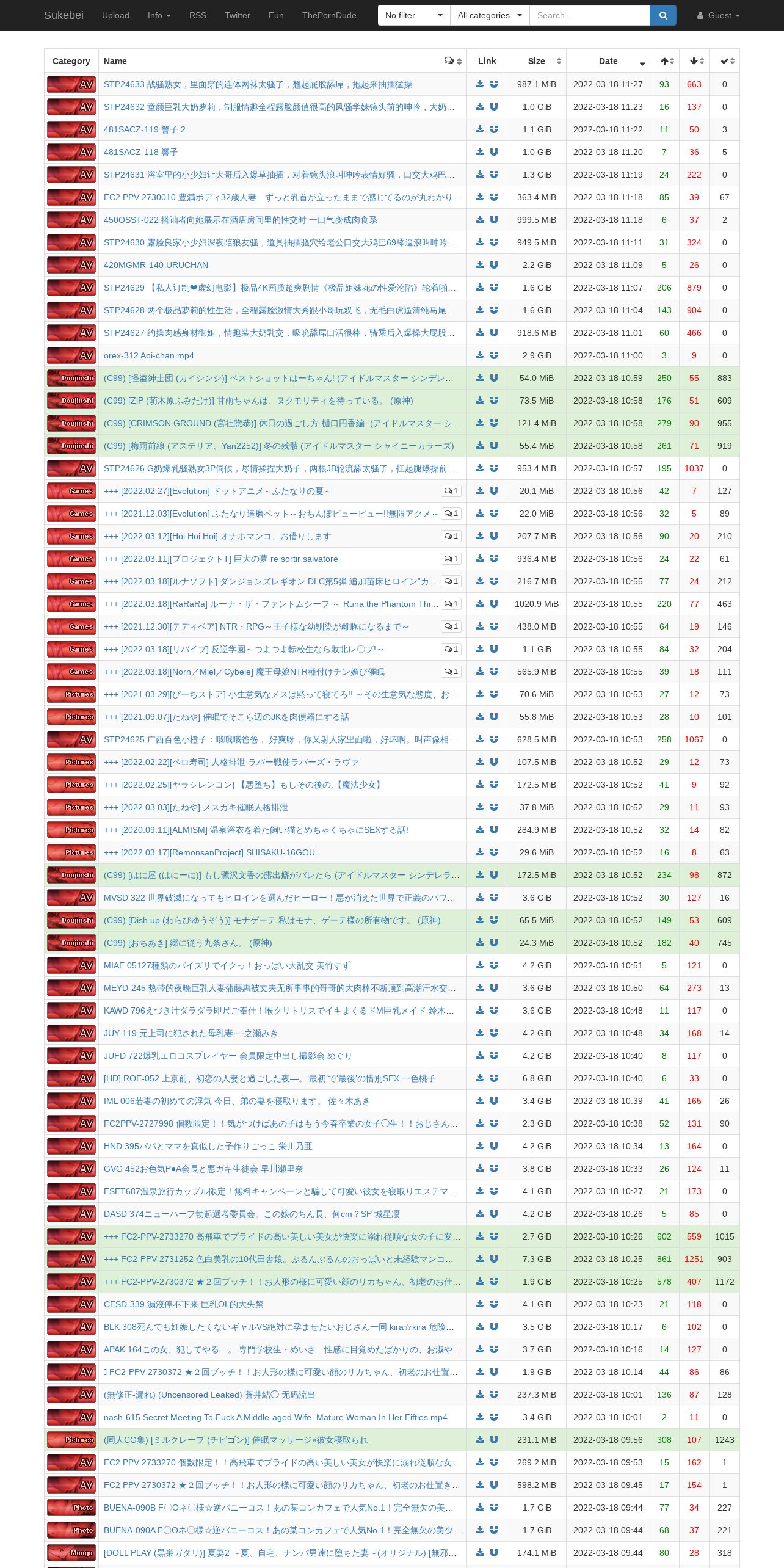Image resolution: width=784 pixels, height=1568 pixels.
Task: Download torrent for SHISAKU-16GOU row
Action: 480,852
